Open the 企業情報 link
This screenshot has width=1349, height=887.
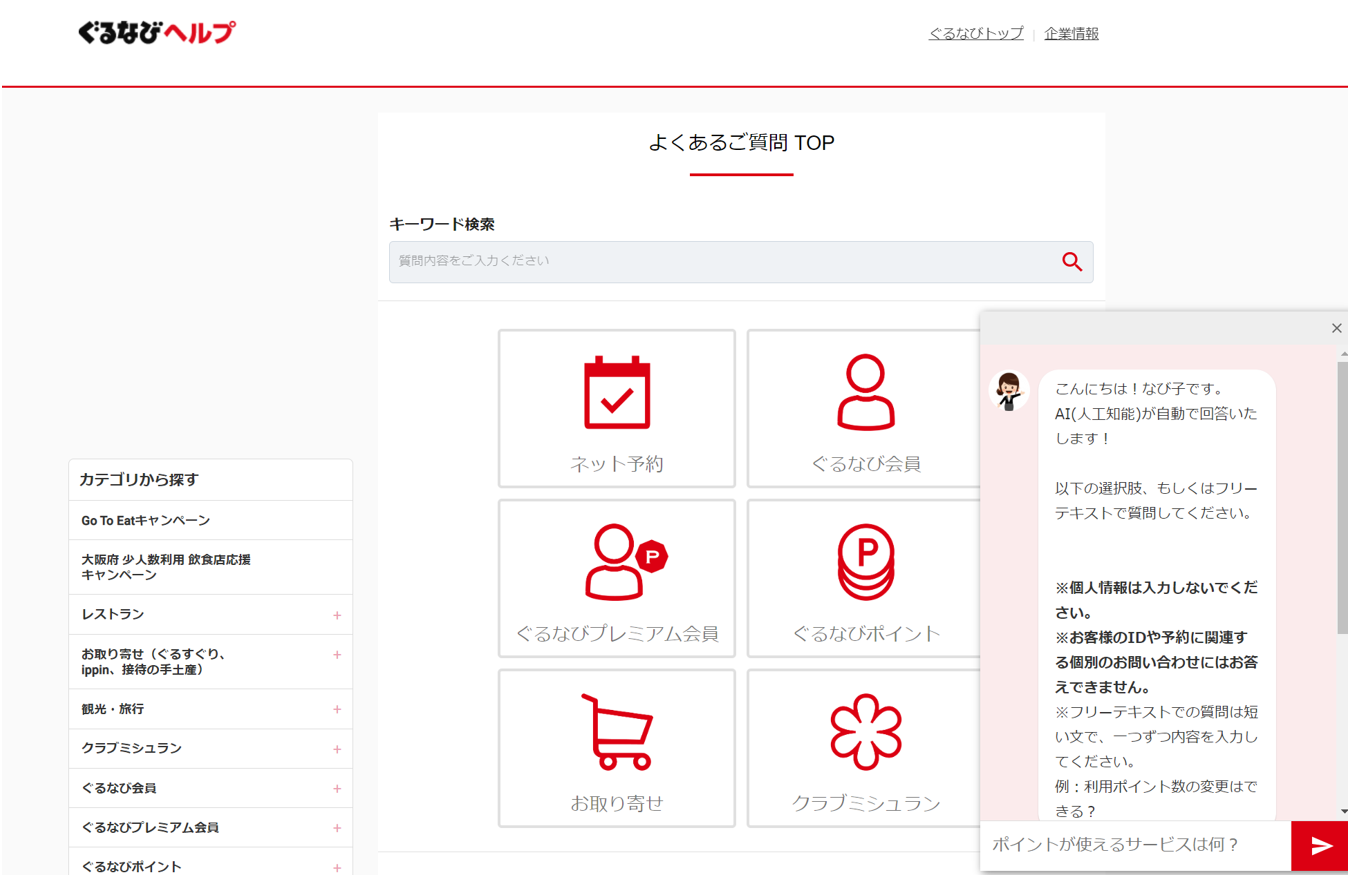click(1072, 34)
